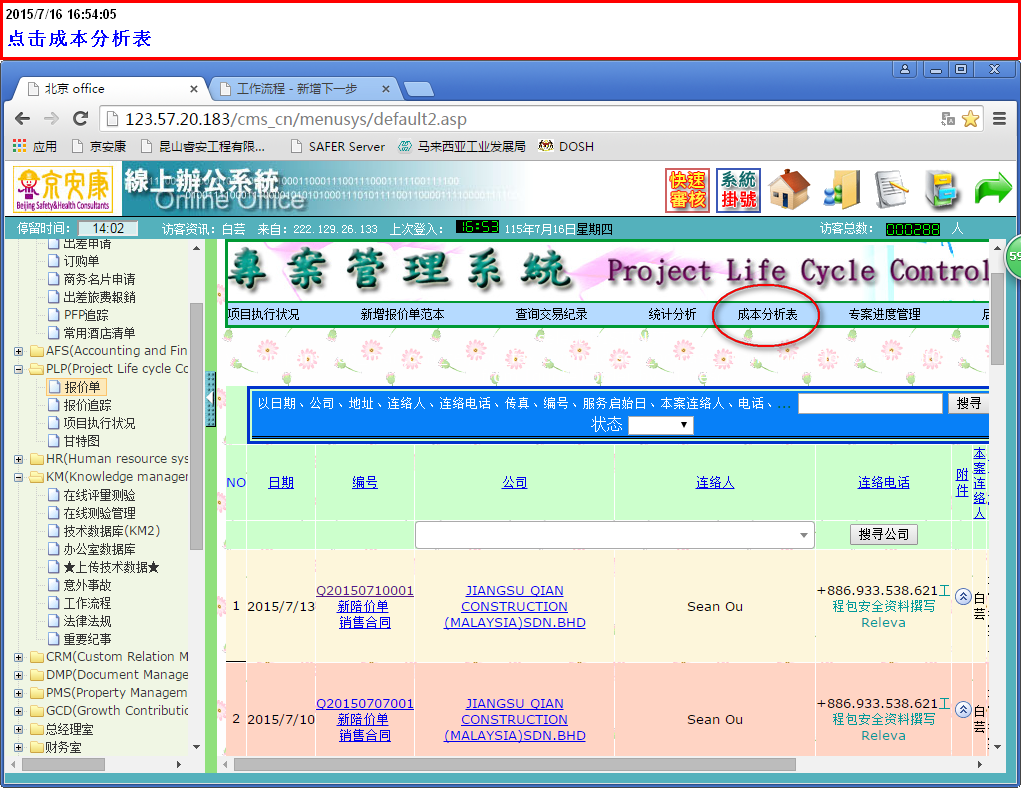Viewport: 1021px width, 788px height.
Task: Collapse the sidebar with the splitter arrow
Action: click(211, 399)
